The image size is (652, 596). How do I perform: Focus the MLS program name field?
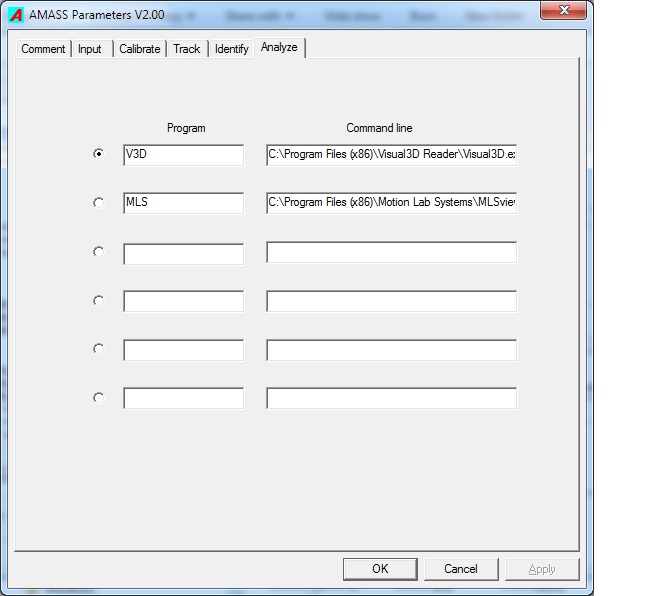pyautogui.click(x=183, y=203)
